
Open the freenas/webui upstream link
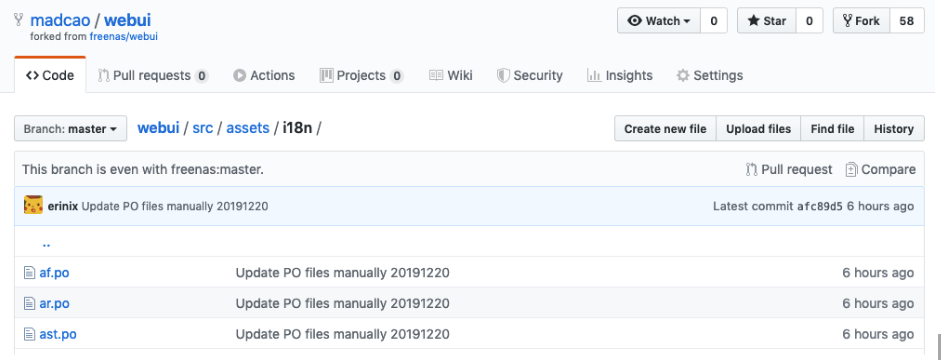(124, 37)
